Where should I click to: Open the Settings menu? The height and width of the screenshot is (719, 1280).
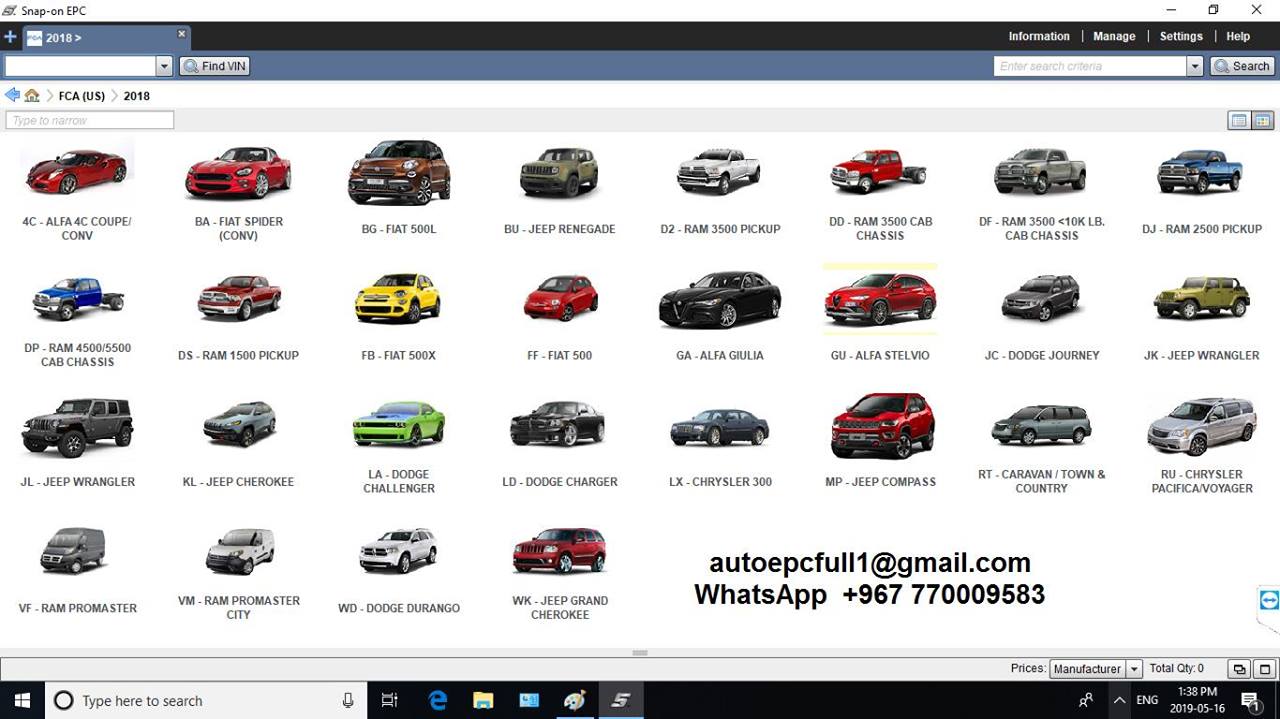click(x=1181, y=36)
